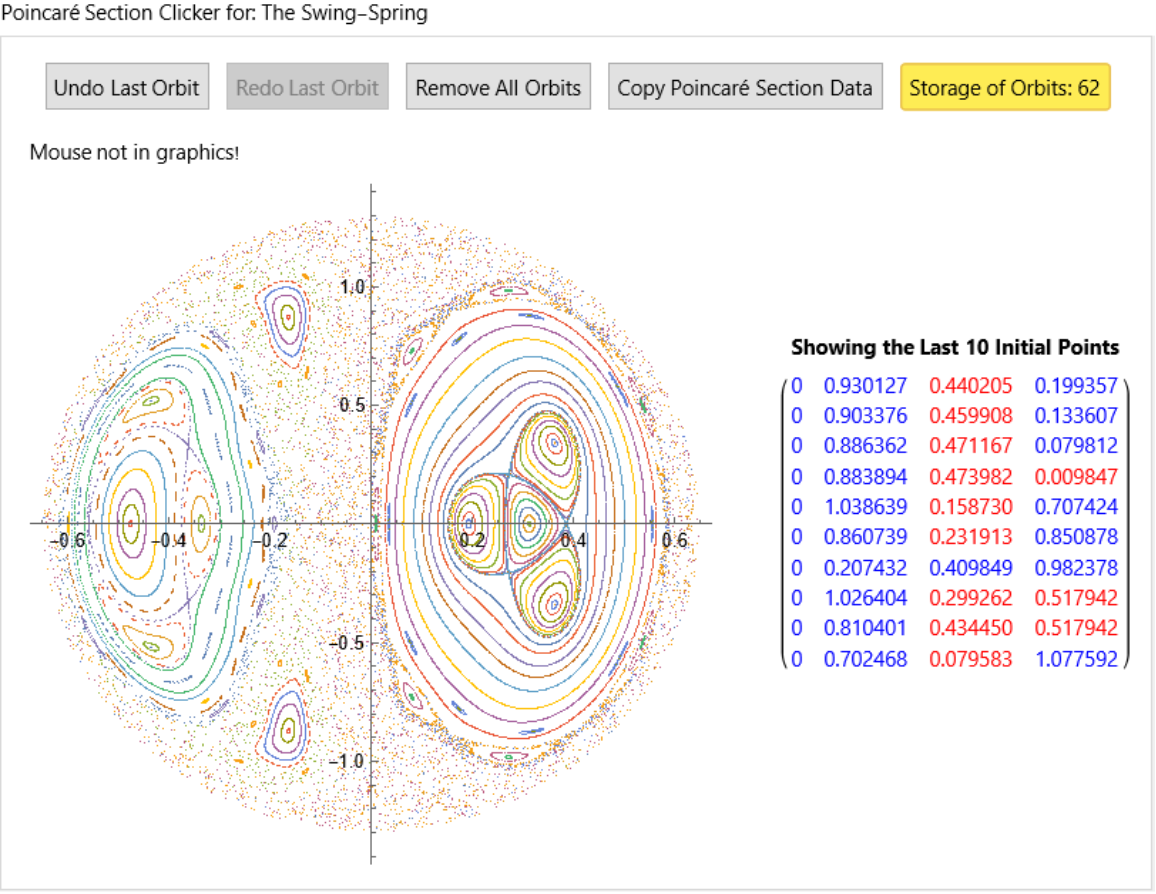Viewport: 1156px width, 894px height.
Task: Click center of the upper-left small island near 1.0
Action: click(x=288, y=317)
